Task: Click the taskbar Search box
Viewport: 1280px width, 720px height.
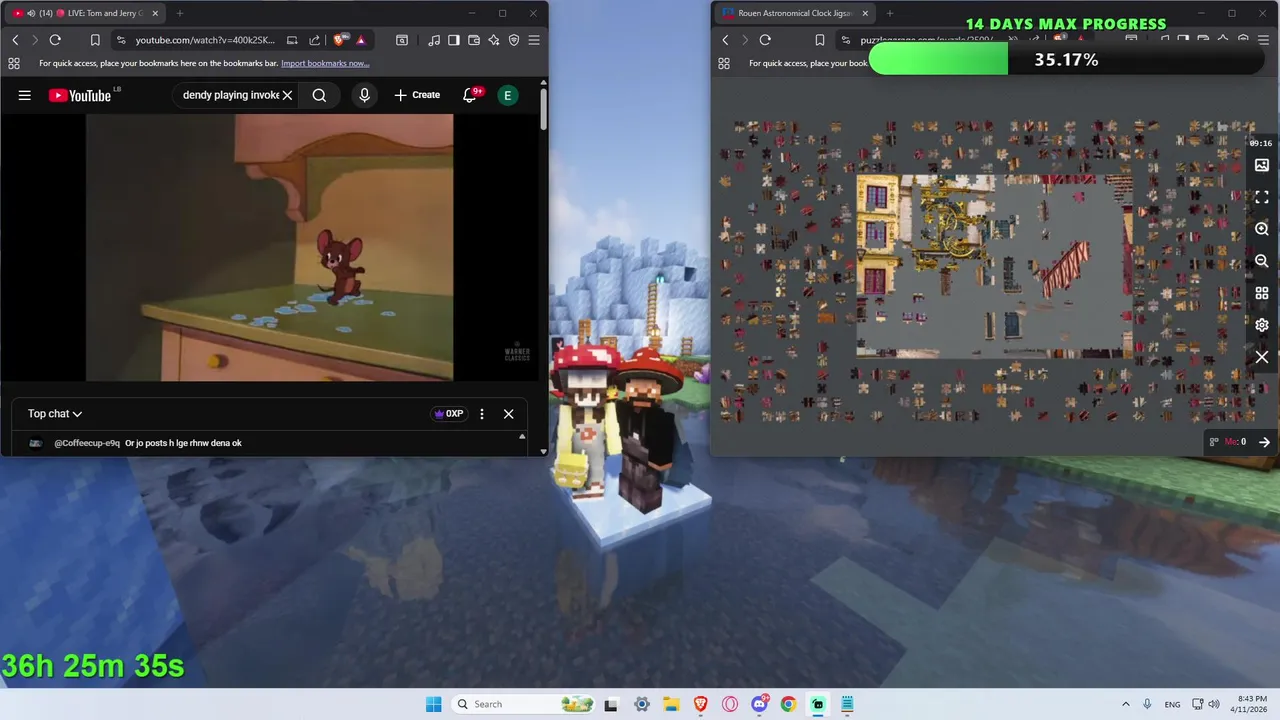Action: pos(522,704)
